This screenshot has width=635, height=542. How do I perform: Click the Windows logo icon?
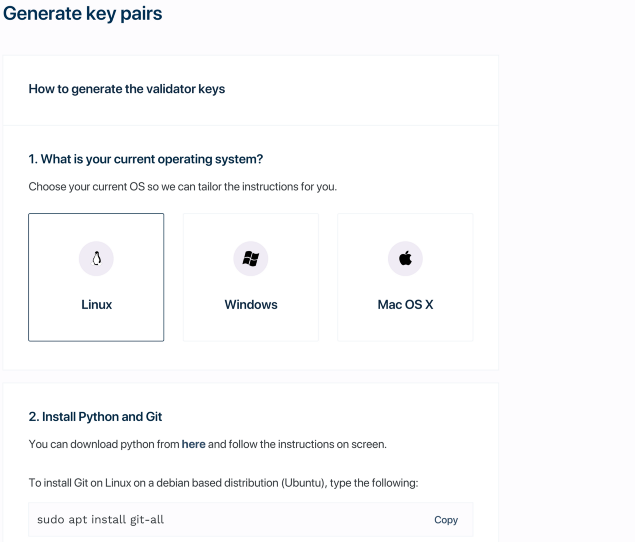pos(251,258)
